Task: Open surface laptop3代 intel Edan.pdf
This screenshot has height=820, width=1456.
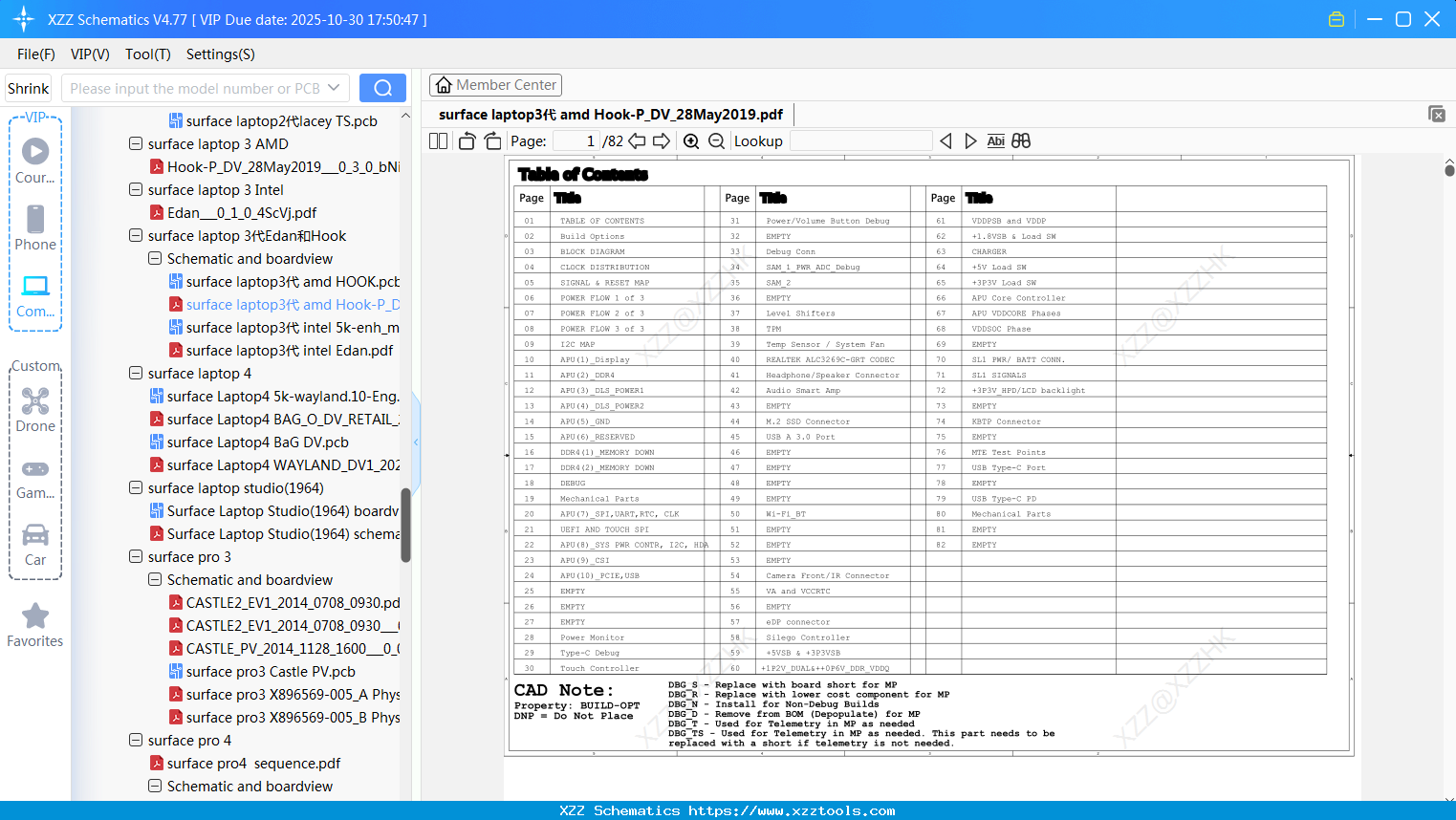Action: pos(280,350)
